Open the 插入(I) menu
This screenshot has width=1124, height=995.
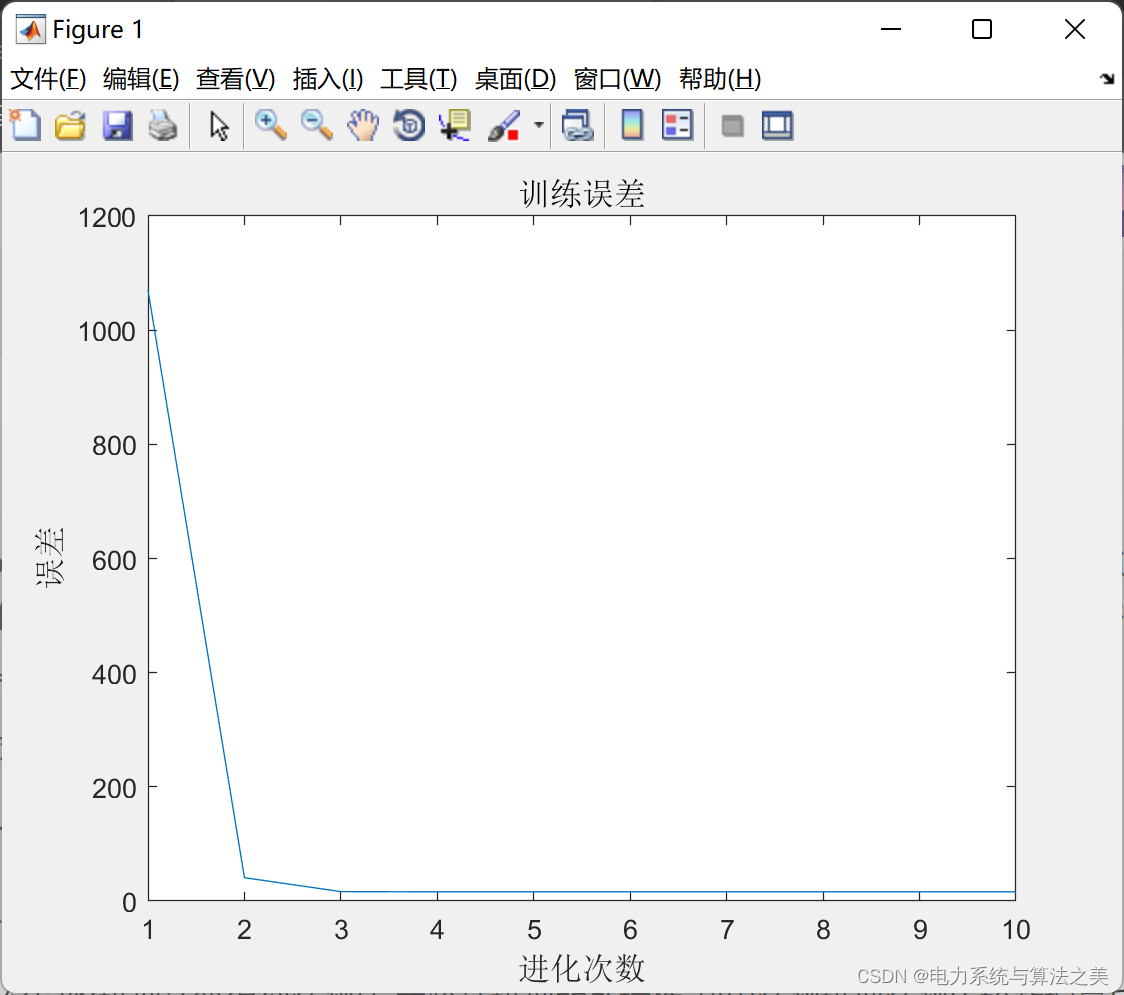point(327,79)
